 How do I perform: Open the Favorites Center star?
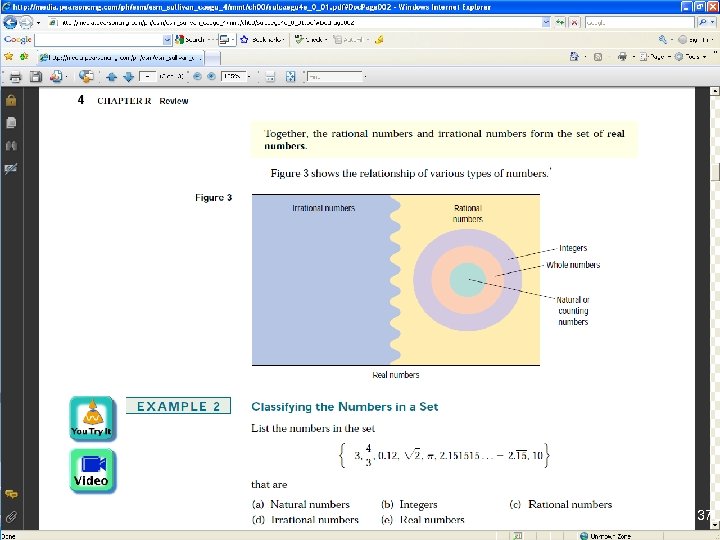pos(9,57)
